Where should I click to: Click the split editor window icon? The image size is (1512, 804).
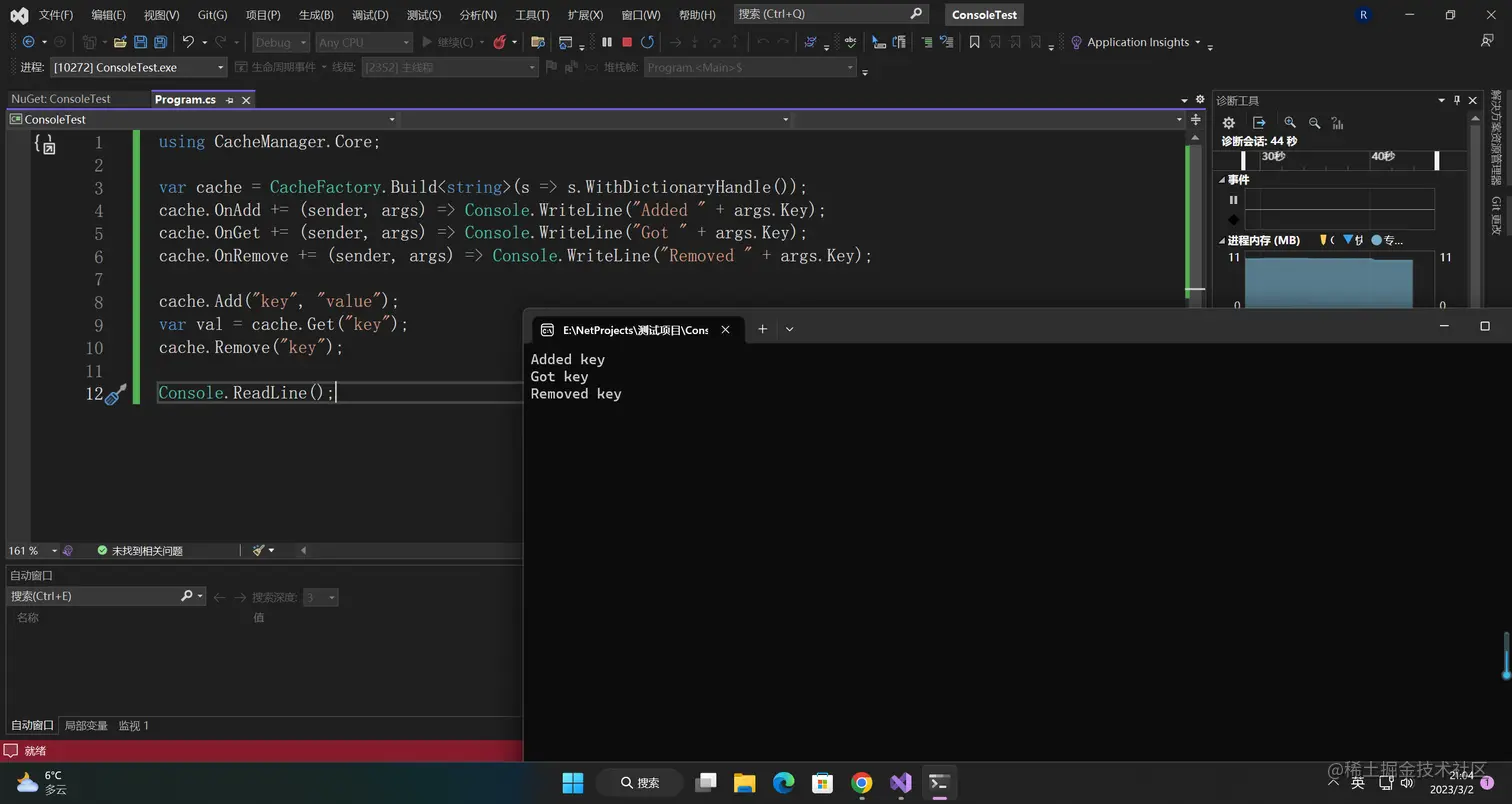point(1195,119)
